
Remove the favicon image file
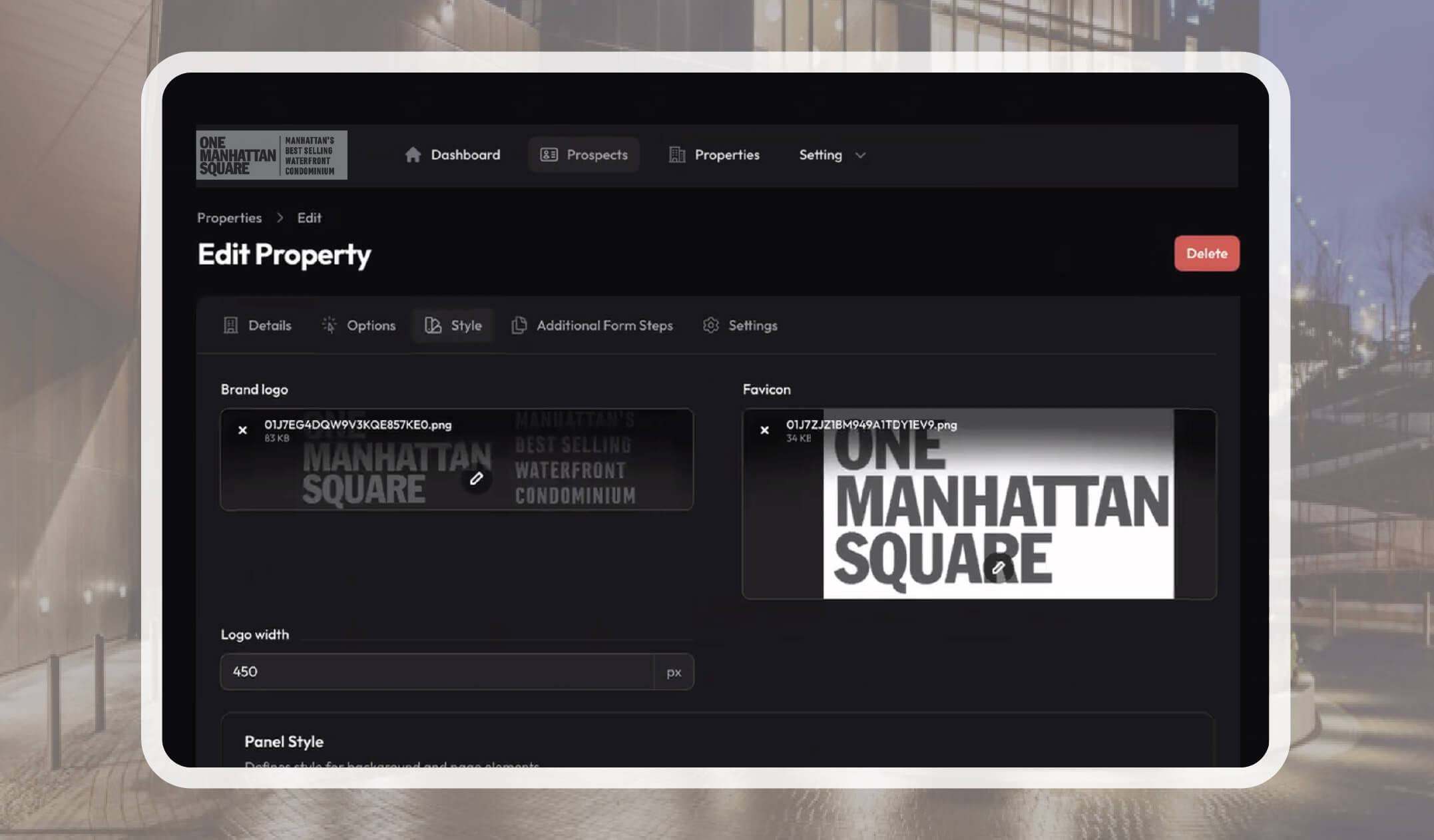pyautogui.click(x=765, y=431)
